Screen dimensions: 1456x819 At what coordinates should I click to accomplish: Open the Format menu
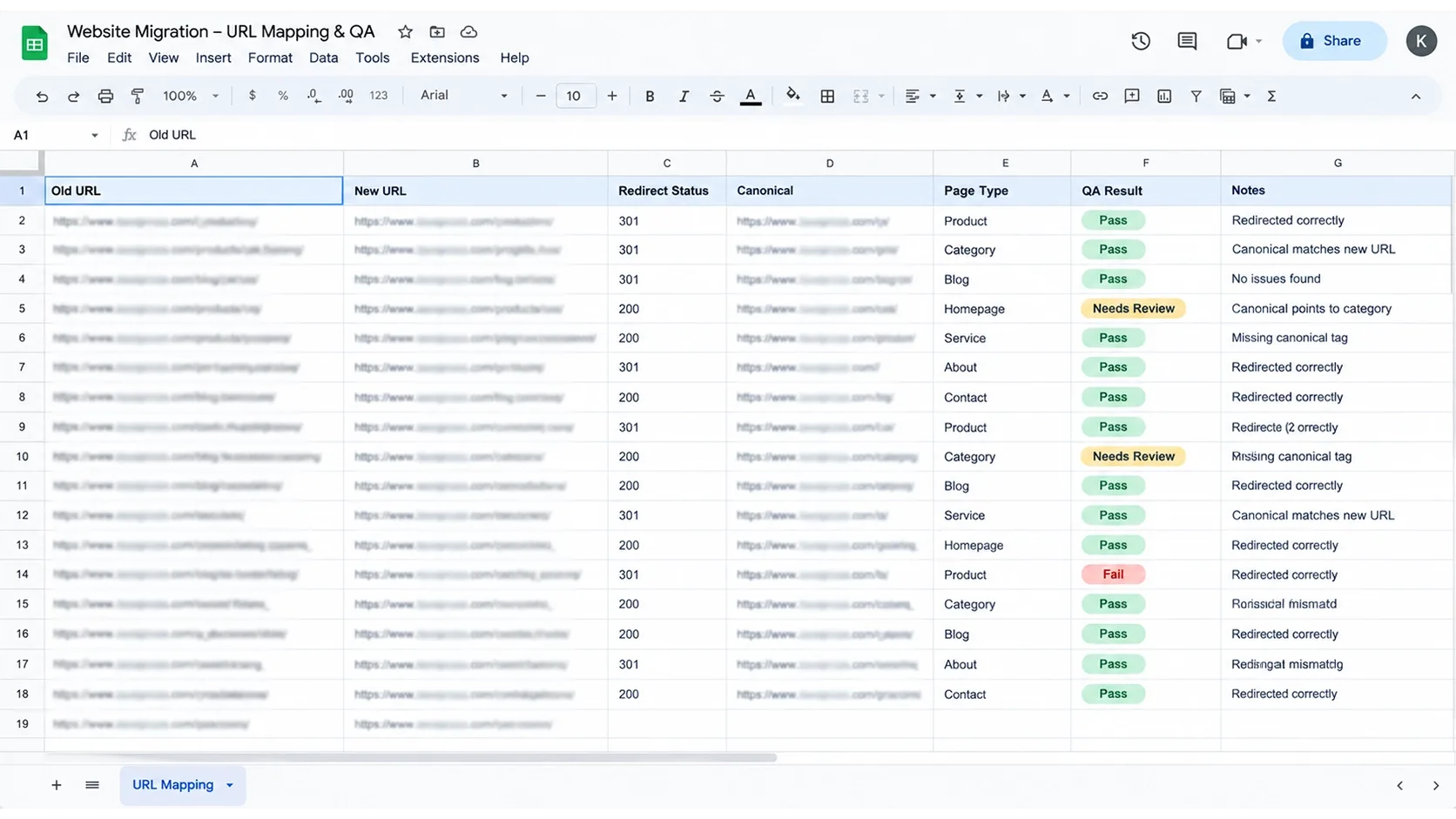tap(270, 57)
